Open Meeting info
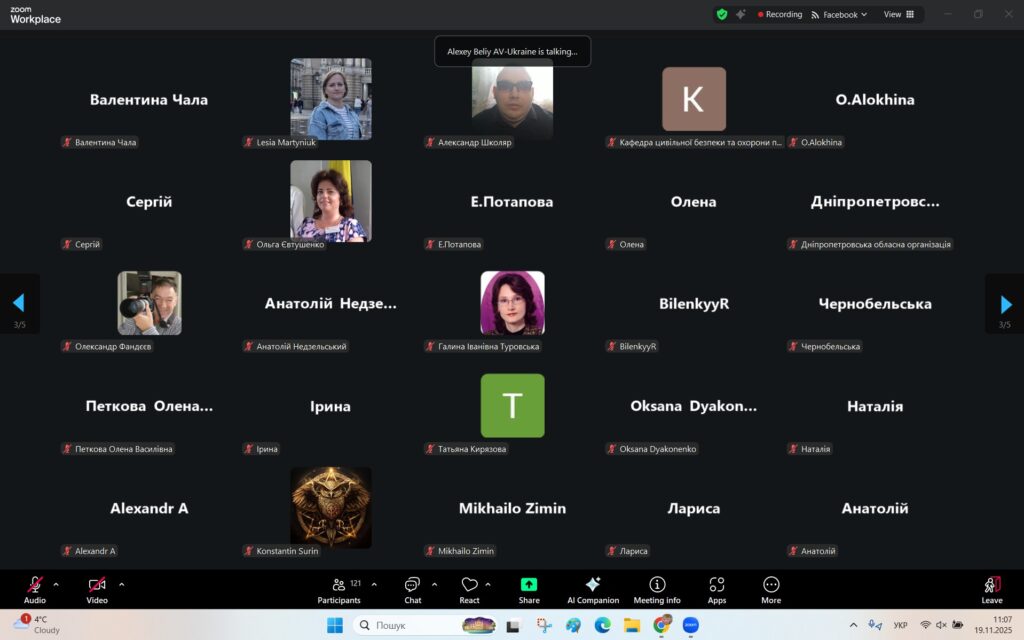1024x640 pixels. click(x=657, y=589)
